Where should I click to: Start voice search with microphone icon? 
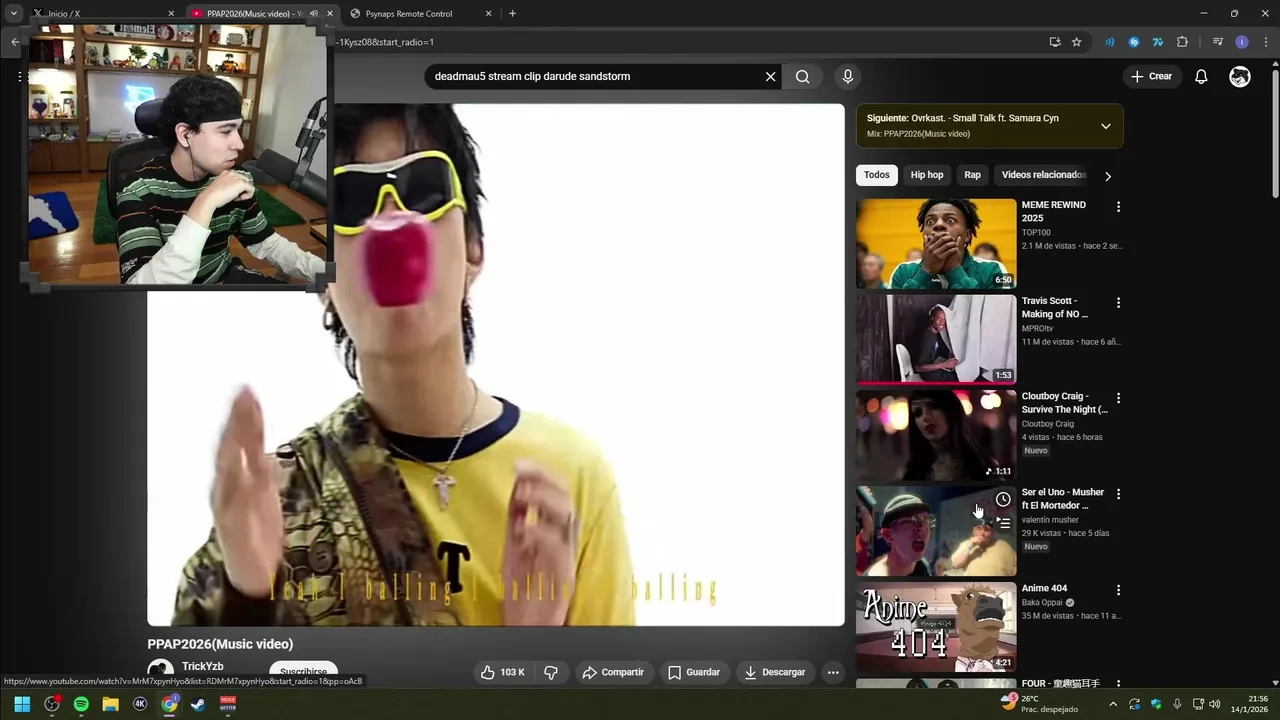tap(848, 76)
